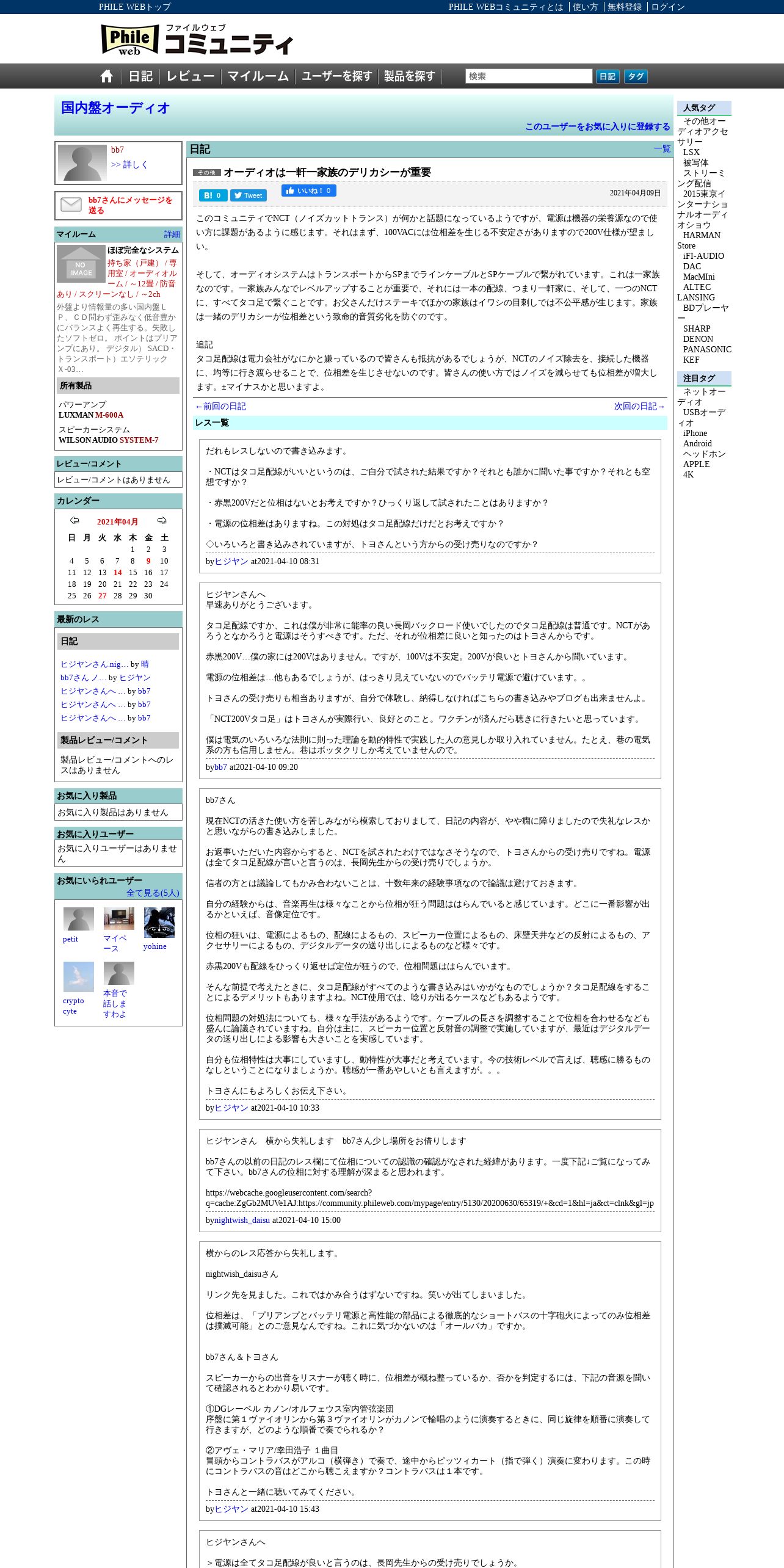
Task: Click 本音で話しますわよ user avatar
Action: (119, 973)
